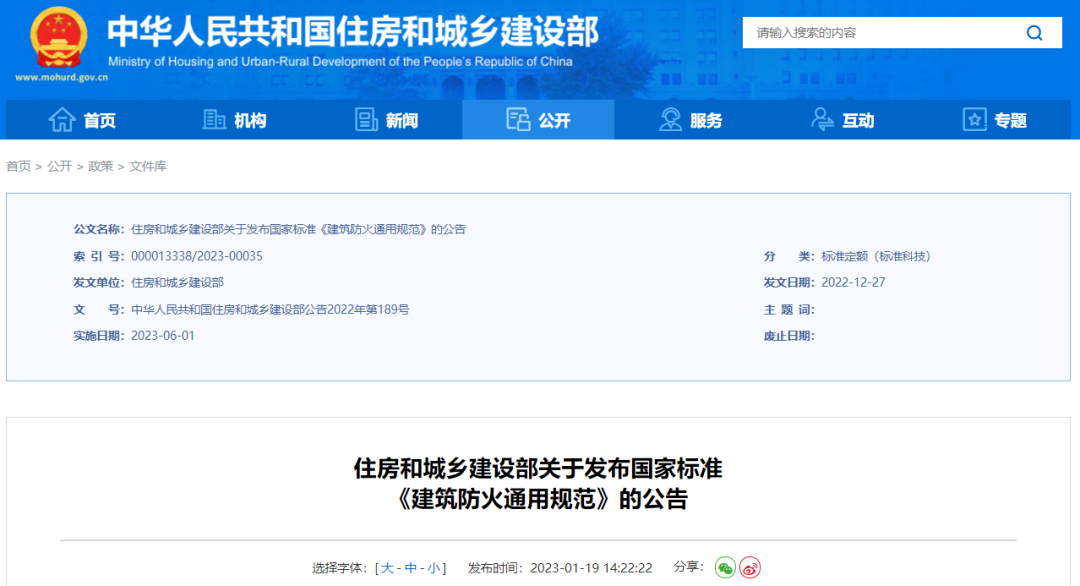Click the house icon beside 首页
Screen dimensions: 1080x586
[62, 120]
